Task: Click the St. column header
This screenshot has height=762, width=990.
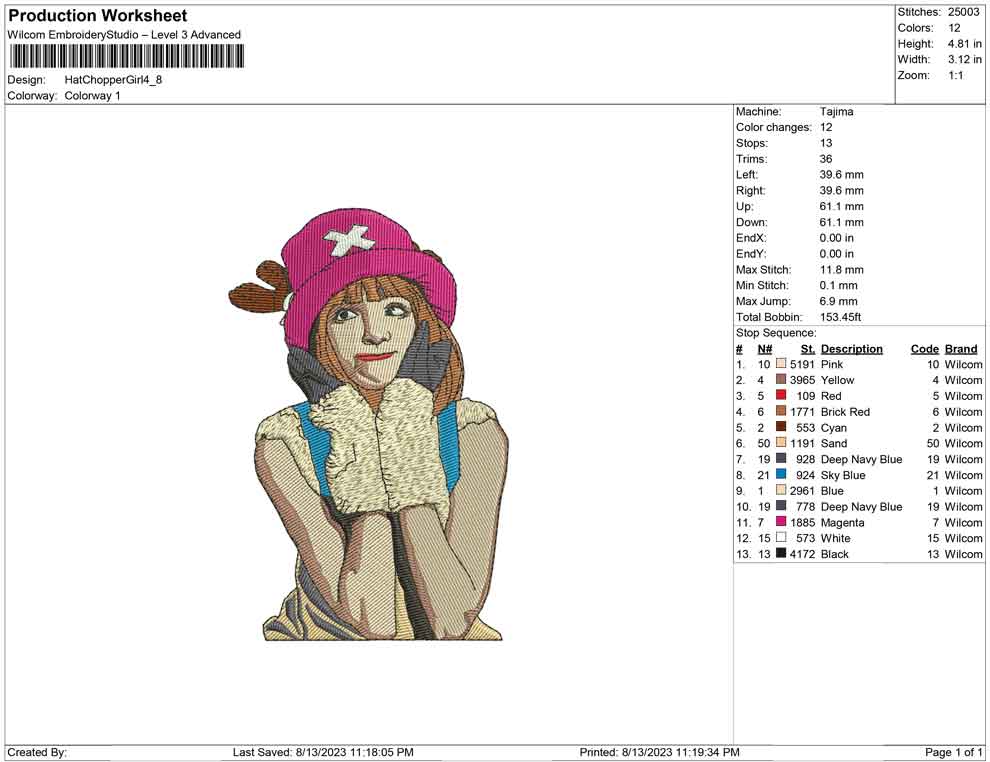Action: (808, 349)
